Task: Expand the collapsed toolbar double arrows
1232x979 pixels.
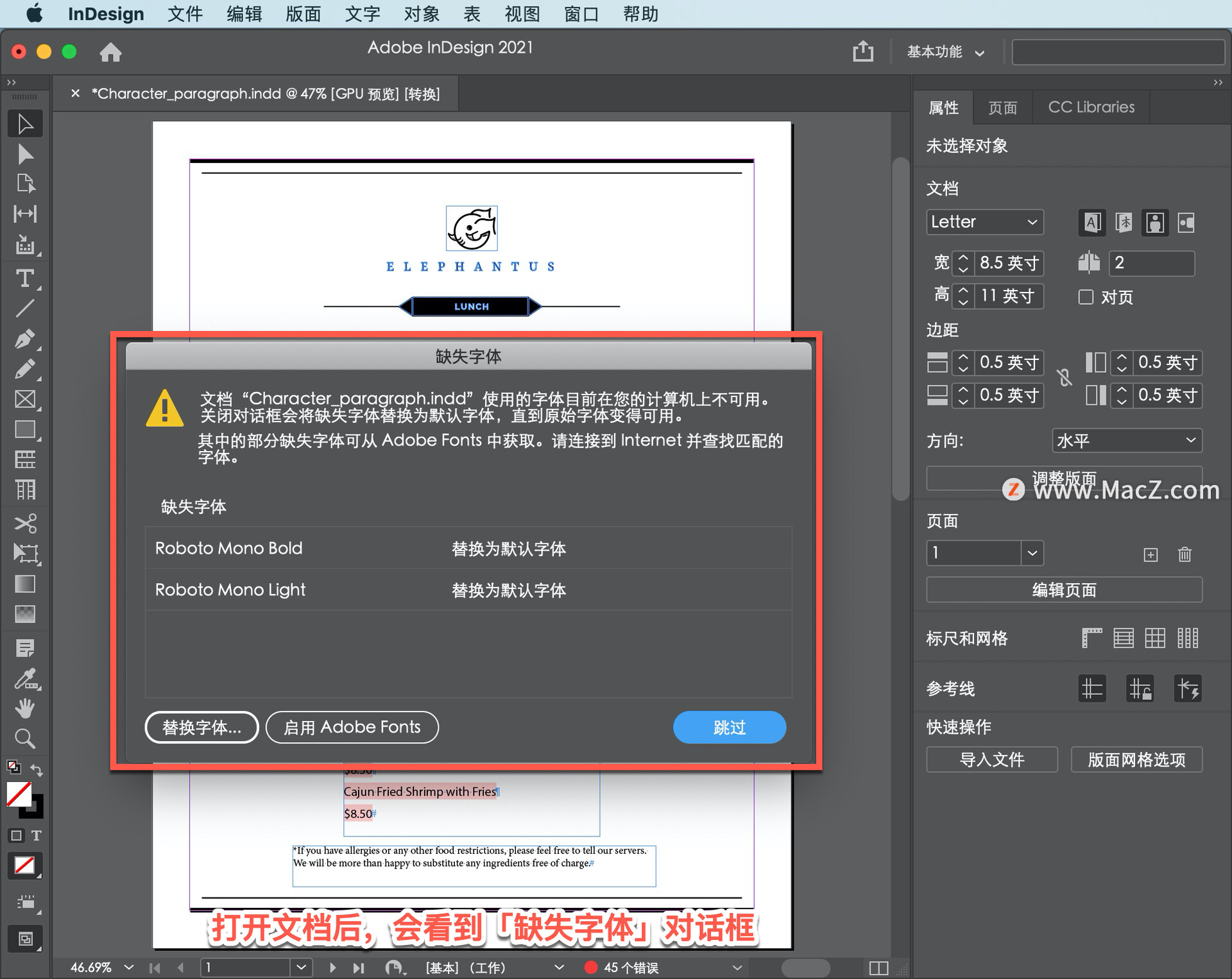Action: click(x=11, y=82)
